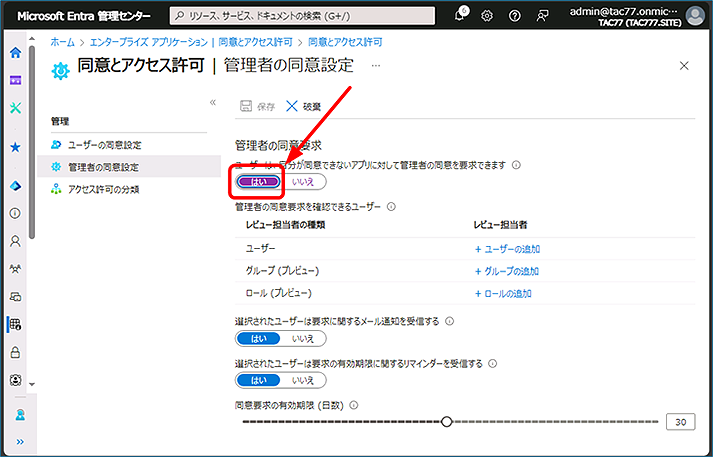Click the lock Protection icon in sidebar
Screen dimensions: 713x457
pos(15,352)
